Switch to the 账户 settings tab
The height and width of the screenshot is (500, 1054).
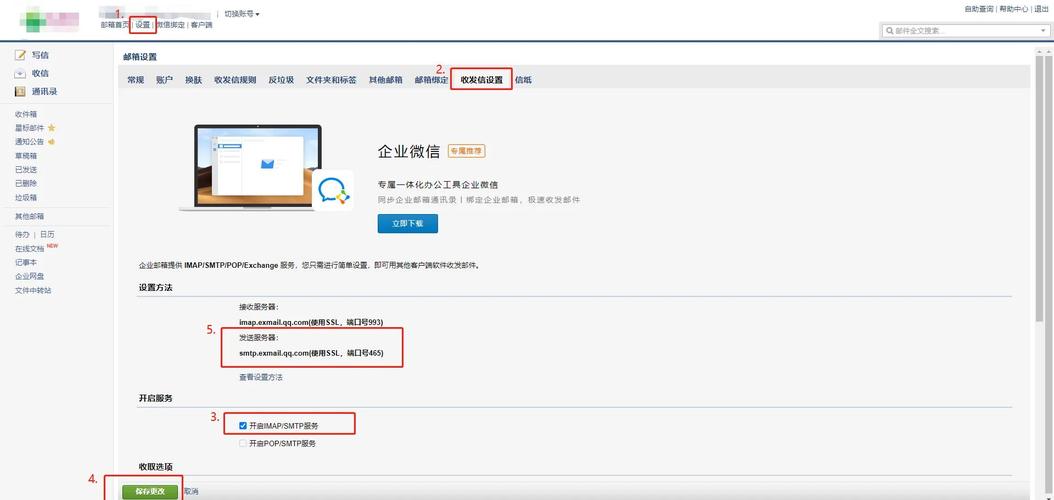click(164, 80)
